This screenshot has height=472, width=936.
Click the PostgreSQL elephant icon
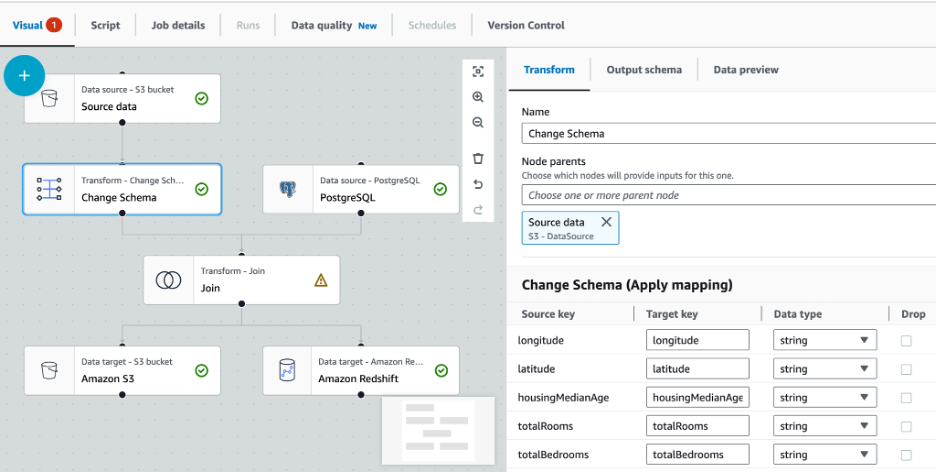pyautogui.click(x=288, y=189)
